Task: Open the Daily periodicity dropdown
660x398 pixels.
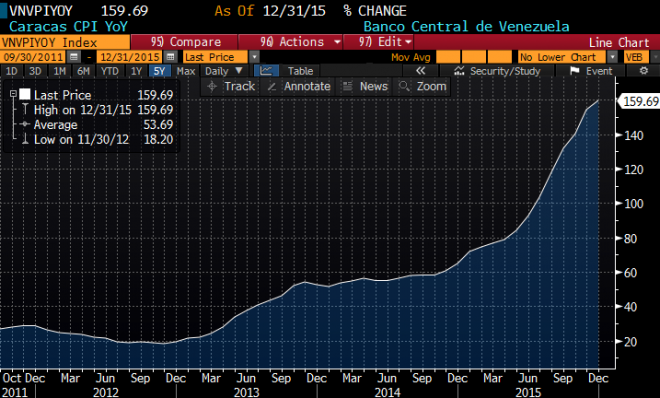Action: point(224,71)
